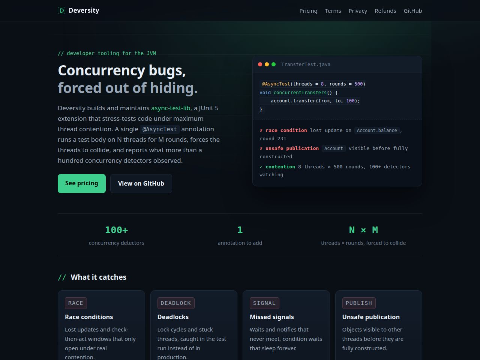Click the View on GitHub button
480x360 pixels.
[x=141, y=183]
